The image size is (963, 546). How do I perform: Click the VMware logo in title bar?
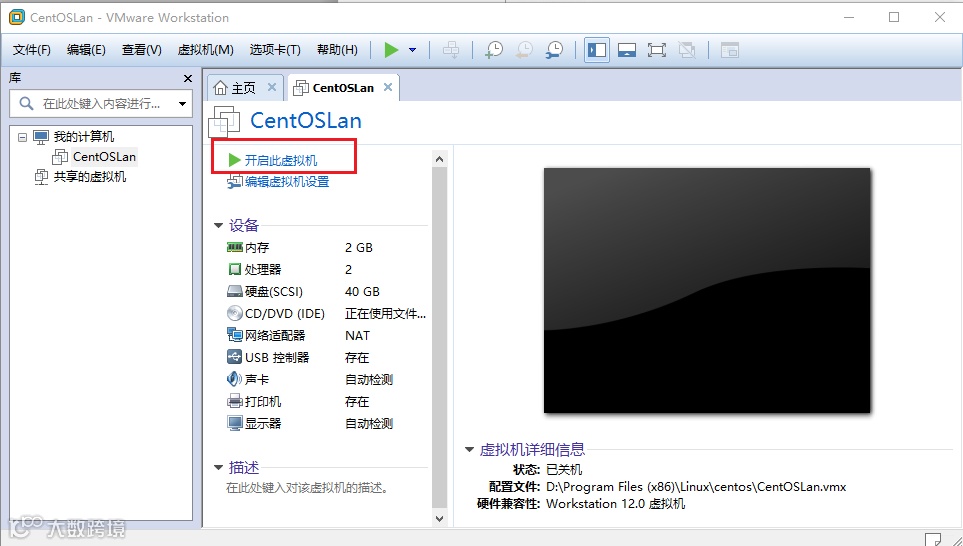[17, 17]
